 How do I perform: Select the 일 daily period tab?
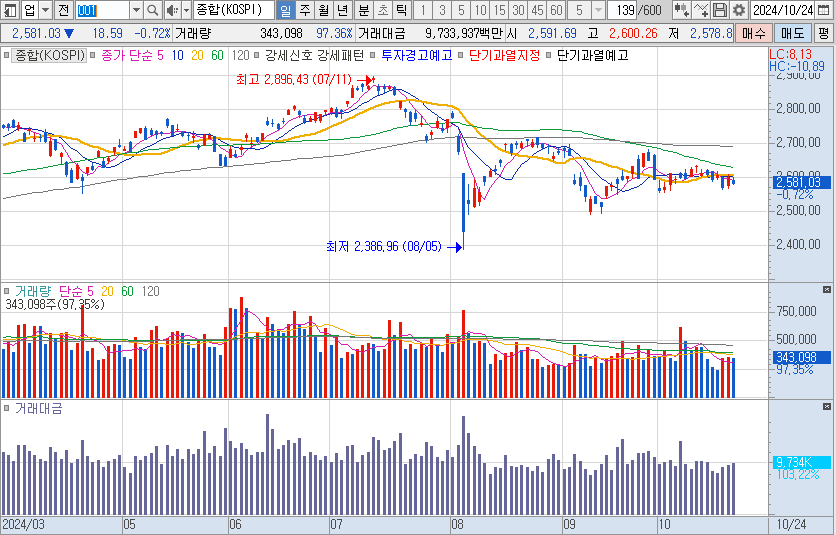click(x=286, y=10)
